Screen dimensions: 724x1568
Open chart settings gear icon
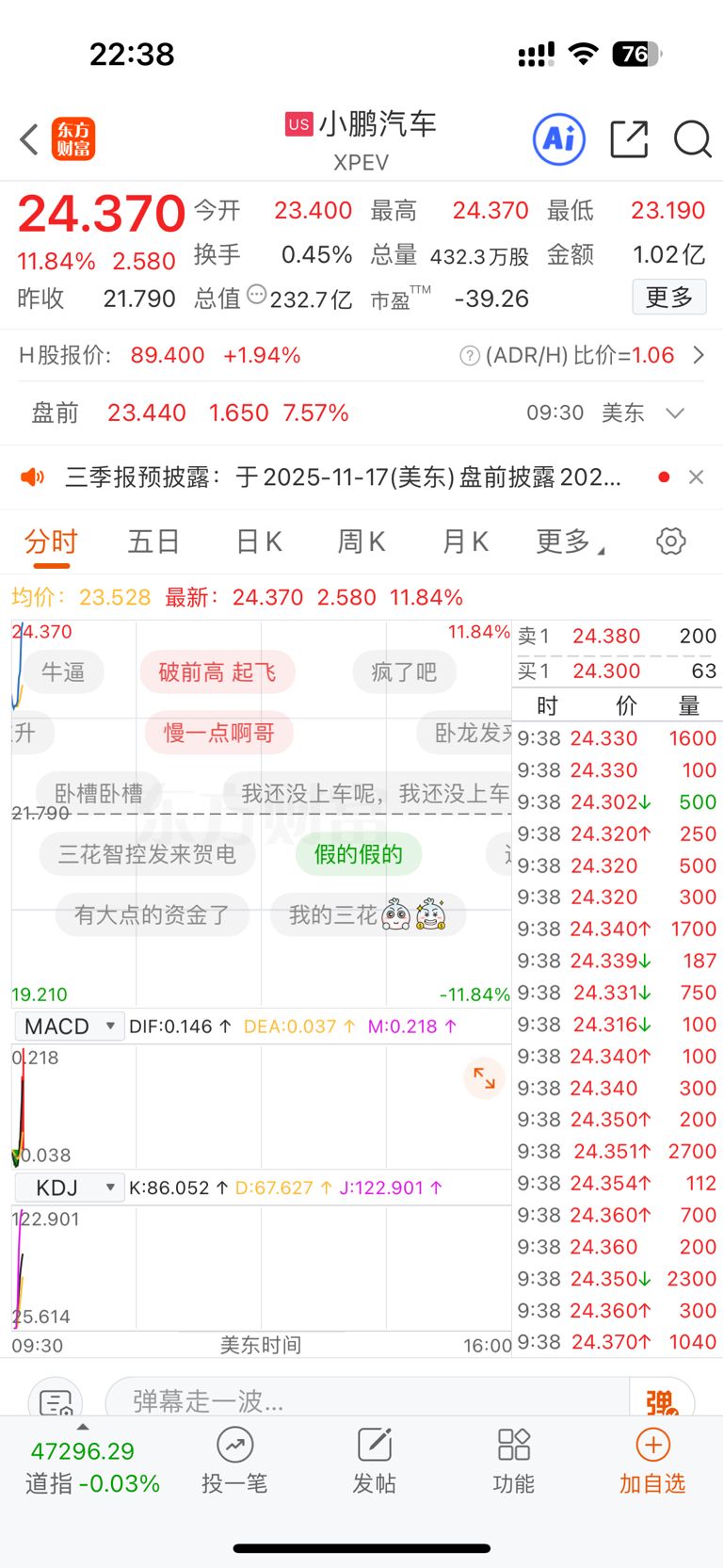tap(671, 542)
